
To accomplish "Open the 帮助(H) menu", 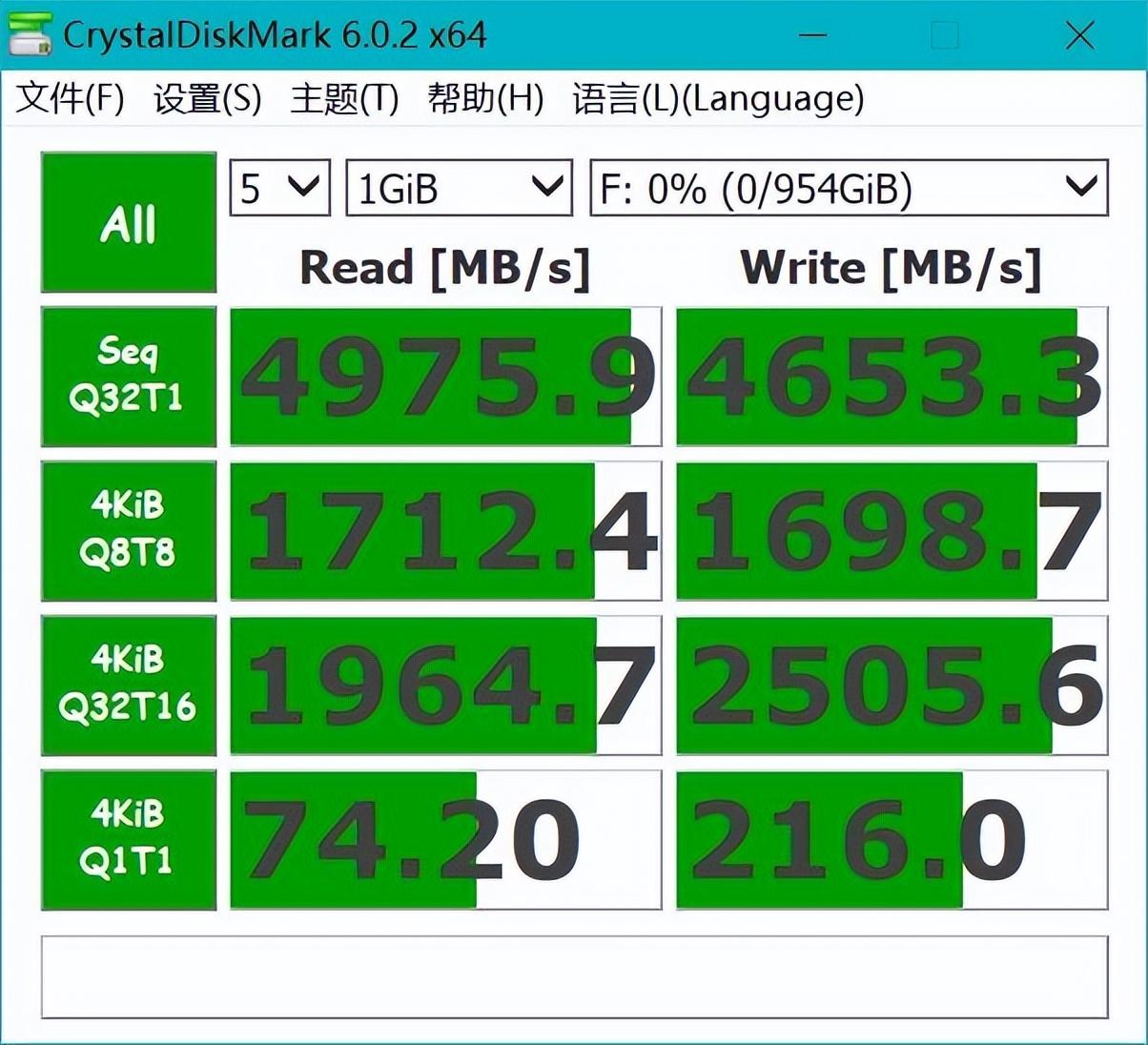I will tap(485, 98).
